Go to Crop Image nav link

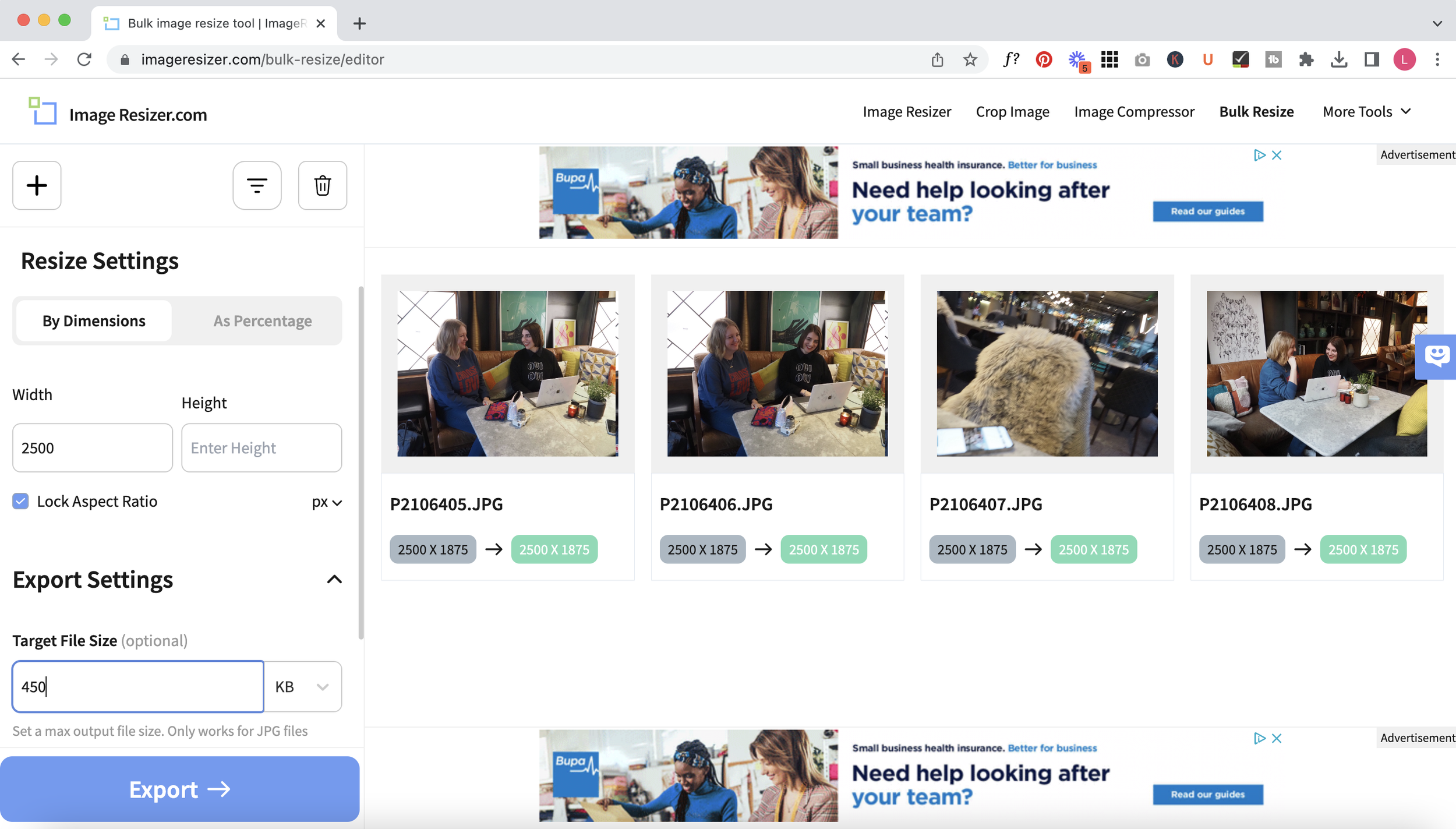pyautogui.click(x=1012, y=111)
